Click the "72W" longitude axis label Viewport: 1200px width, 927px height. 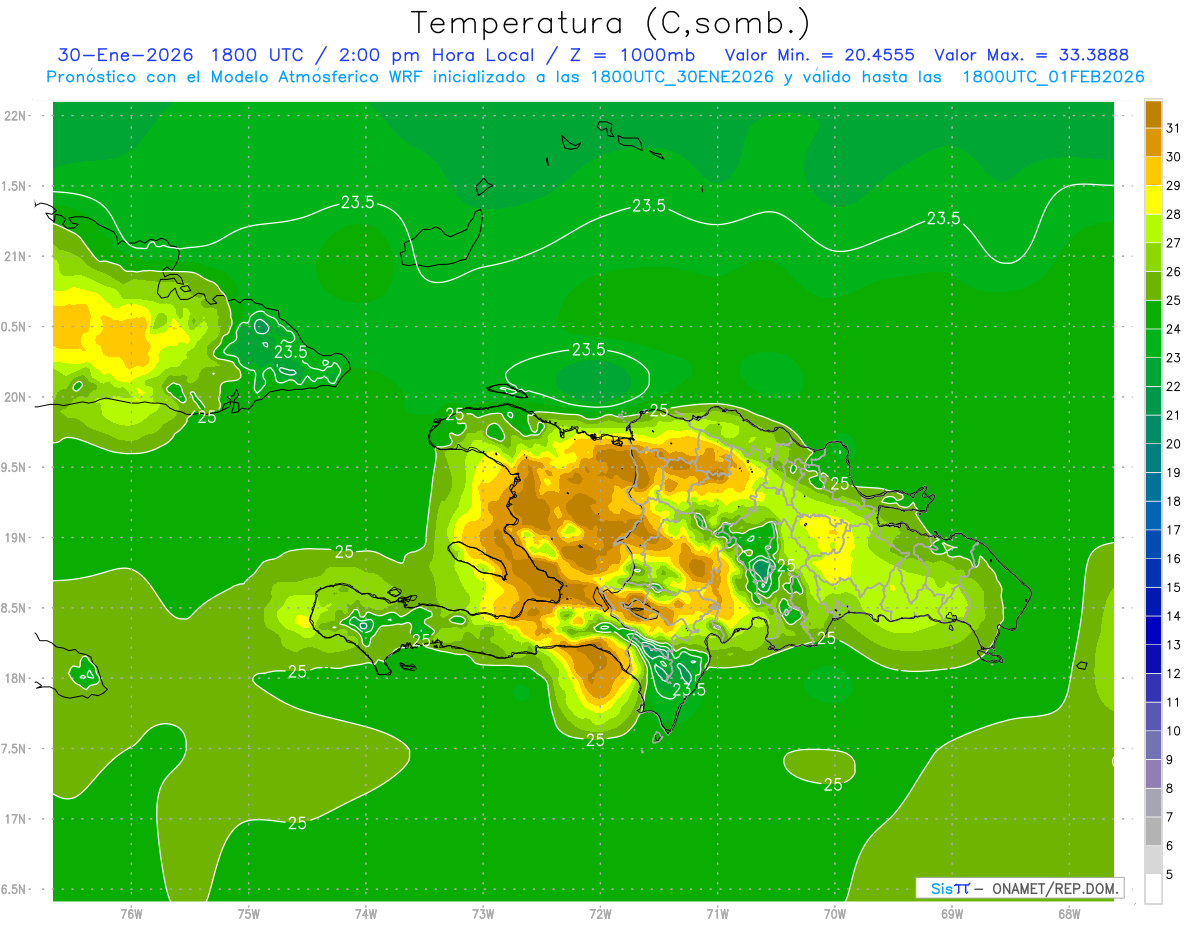point(600,914)
